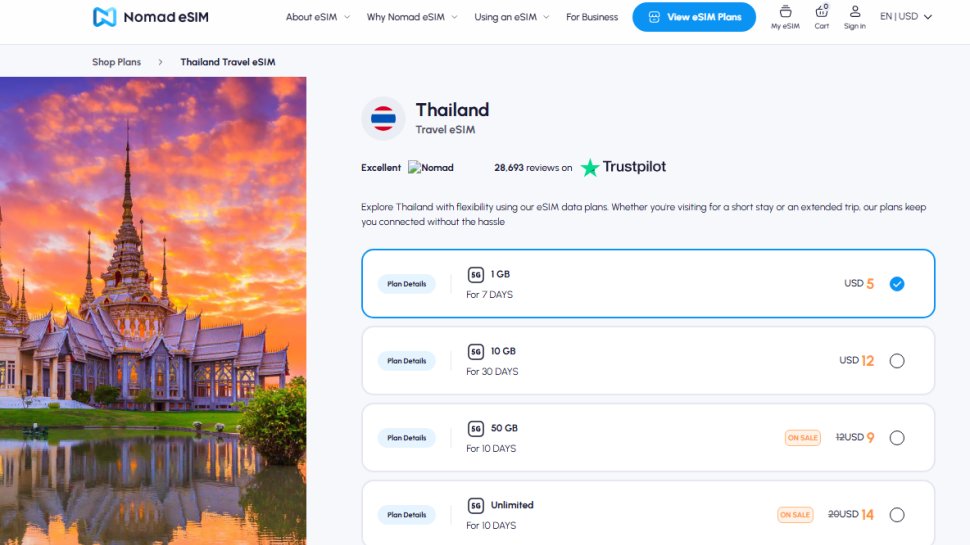Click the View eSIM Plans button
This screenshot has width=970, height=545.
tap(694, 17)
